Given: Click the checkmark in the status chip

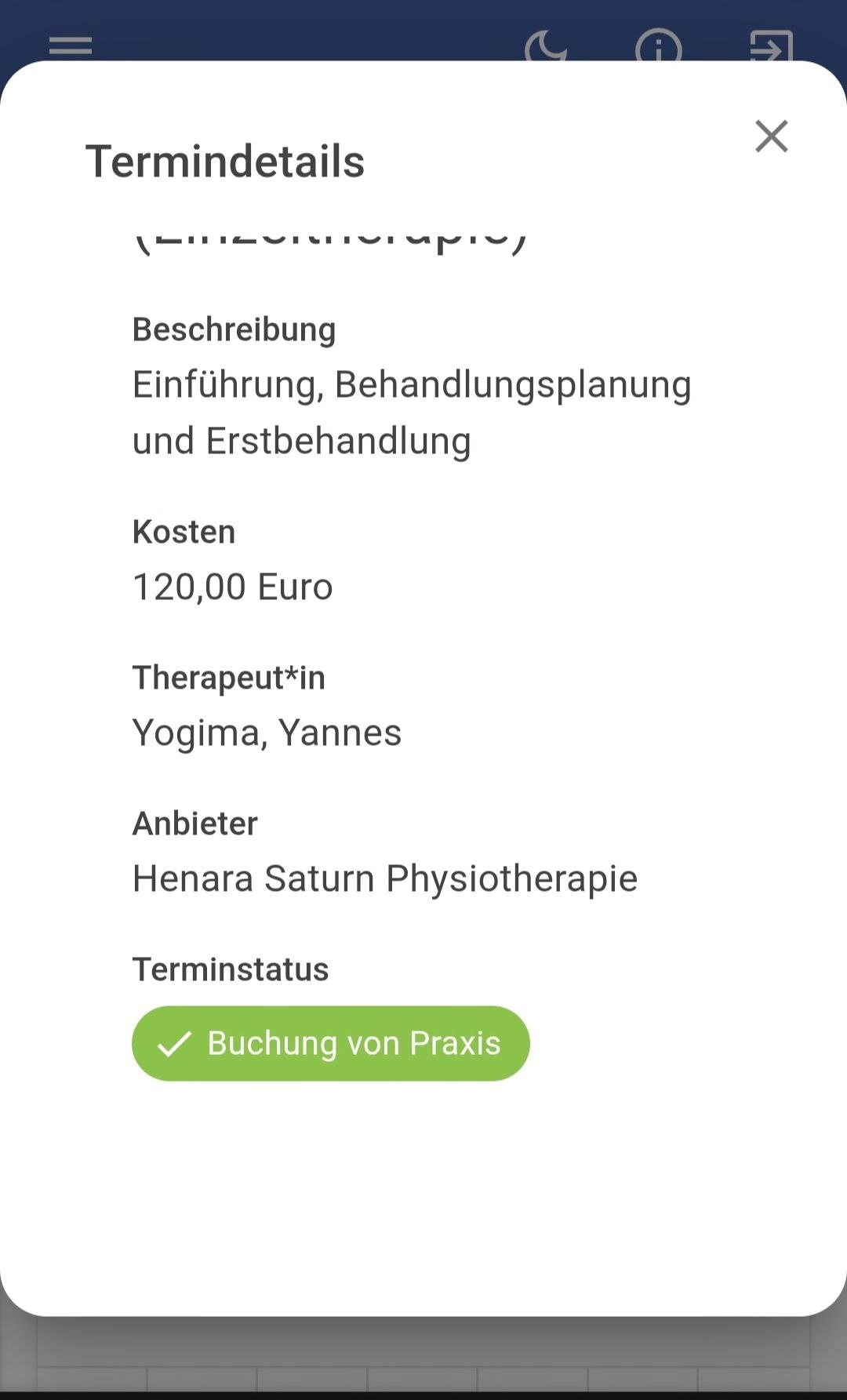Looking at the screenshot, I should coord(174,1044).
